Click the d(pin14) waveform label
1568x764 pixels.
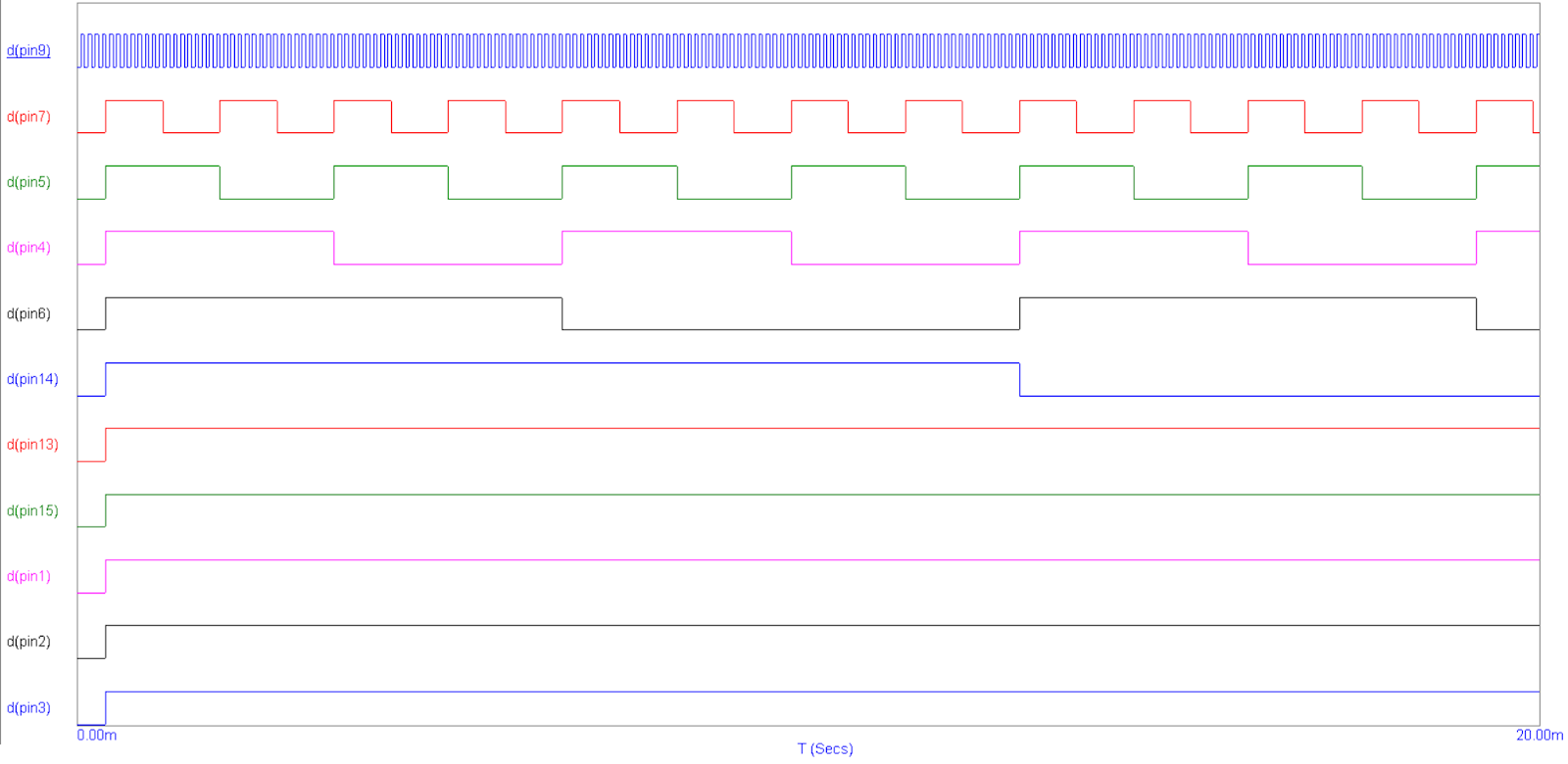coord(32,379)
